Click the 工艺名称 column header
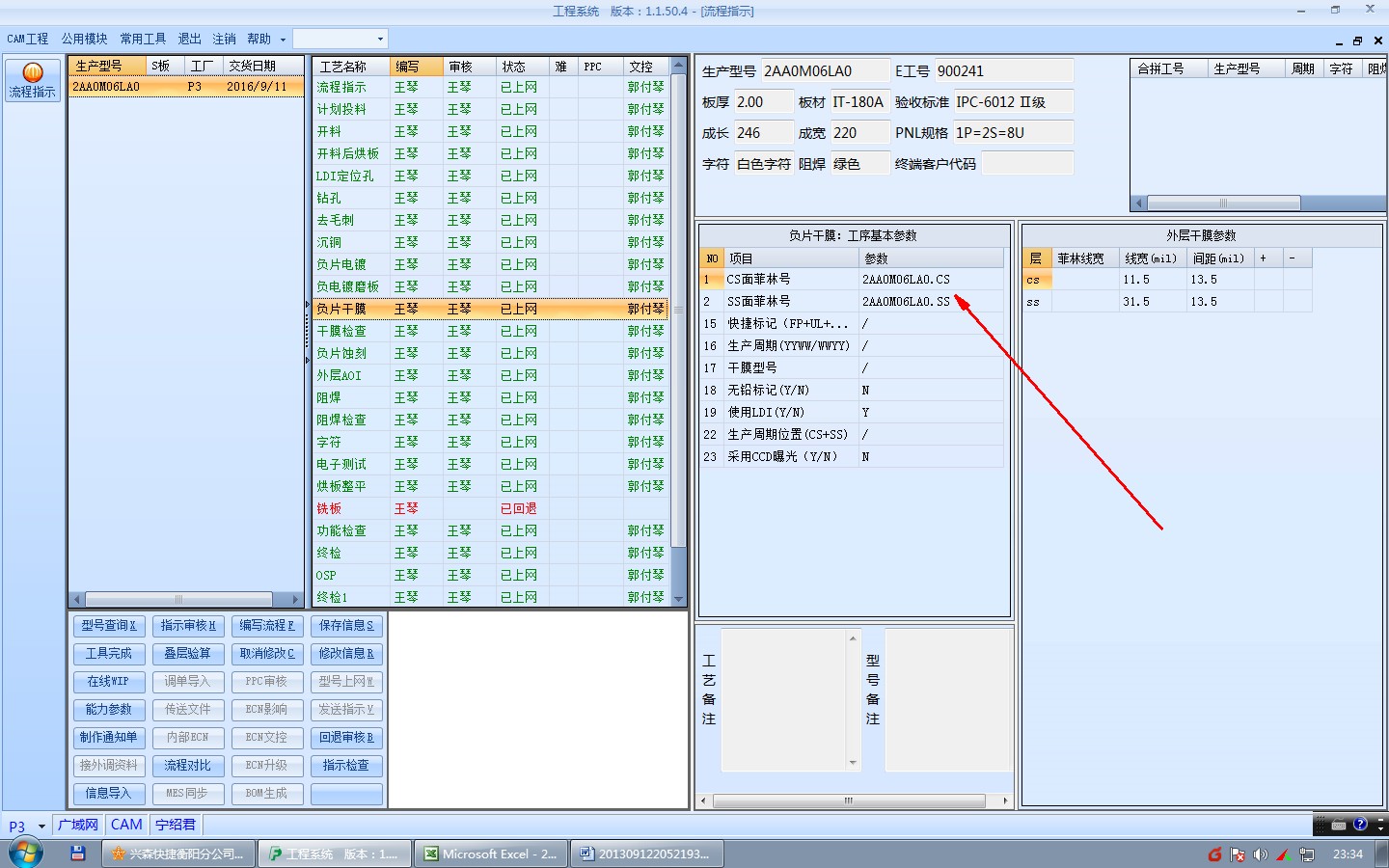The width and height of the screenshot is (1389, 868). [351, 67]
